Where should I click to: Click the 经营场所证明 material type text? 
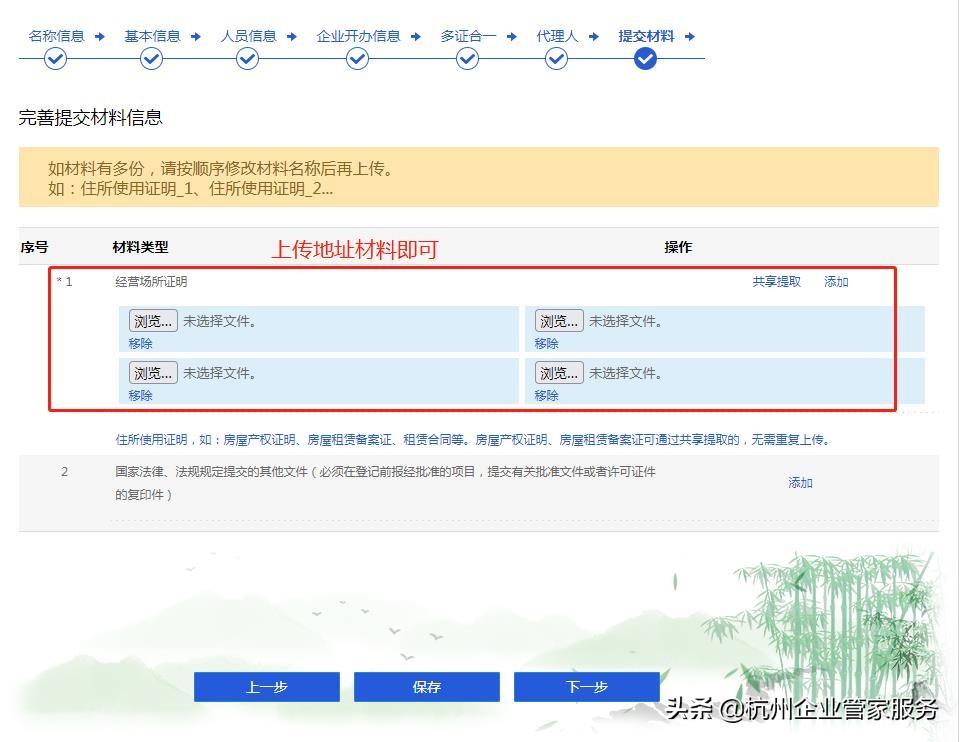[151, 282]
